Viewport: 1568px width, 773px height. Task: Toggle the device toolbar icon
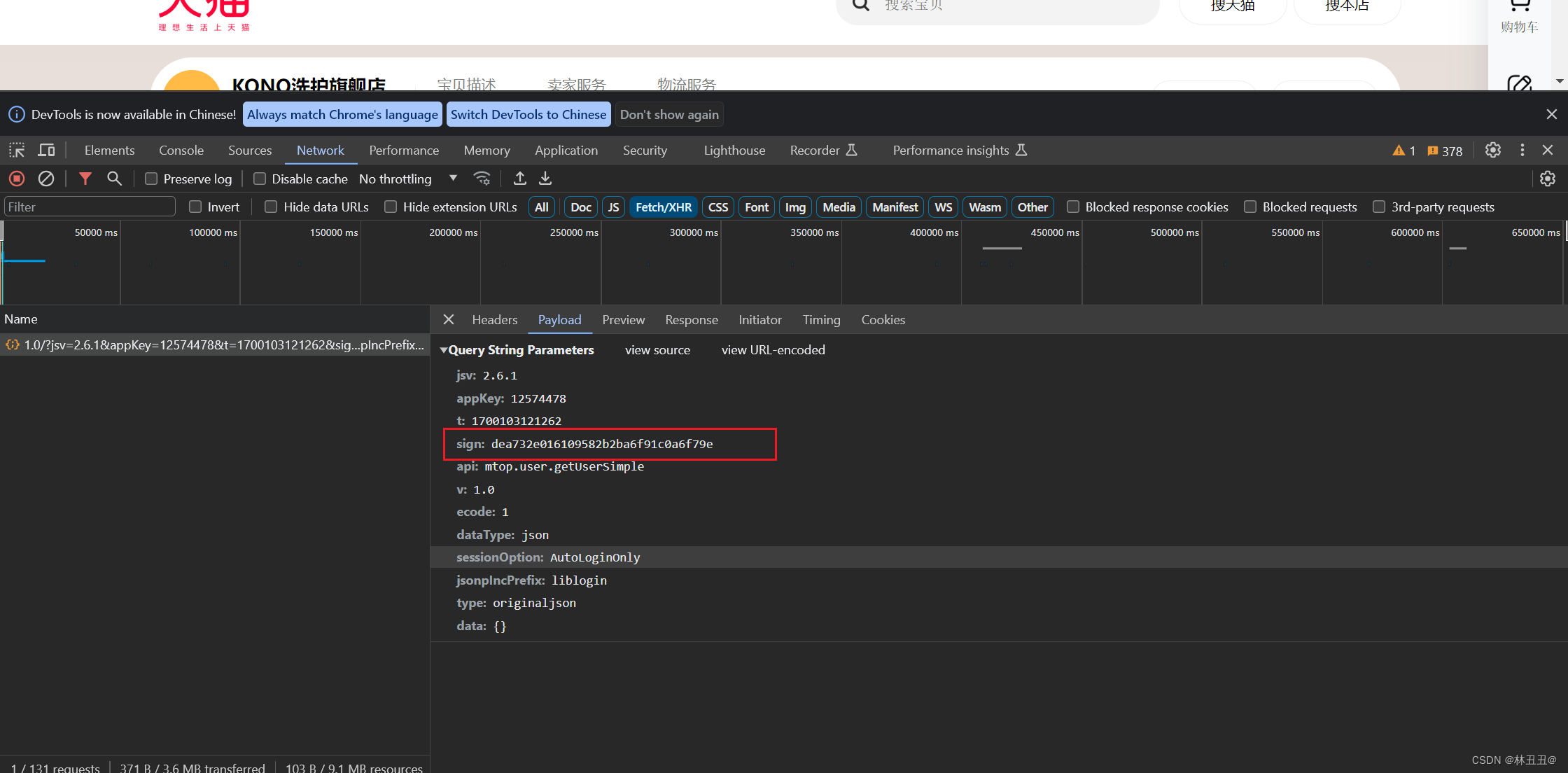pyautogui.click(x=46, y=151)
